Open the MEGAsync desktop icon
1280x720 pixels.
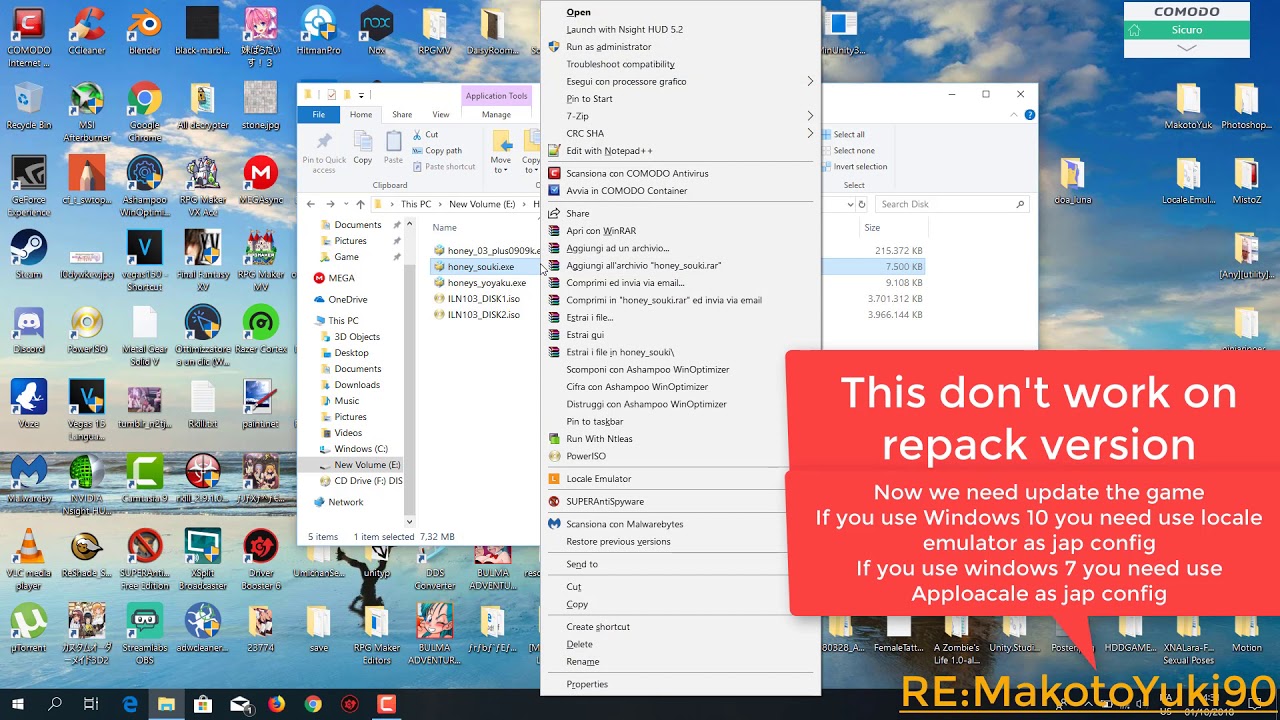(261, 180)
